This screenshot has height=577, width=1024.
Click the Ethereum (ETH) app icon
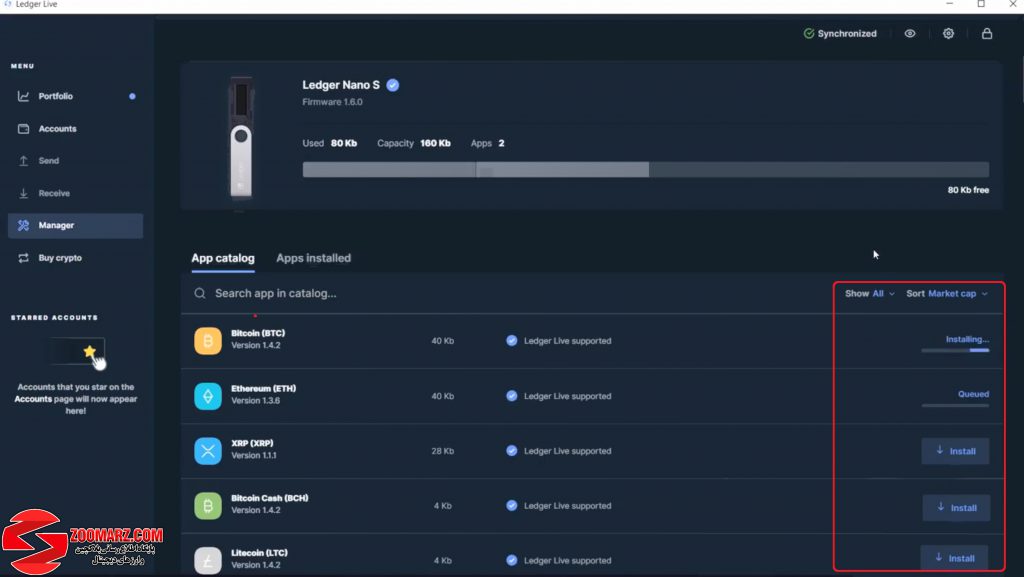[208, 396]
